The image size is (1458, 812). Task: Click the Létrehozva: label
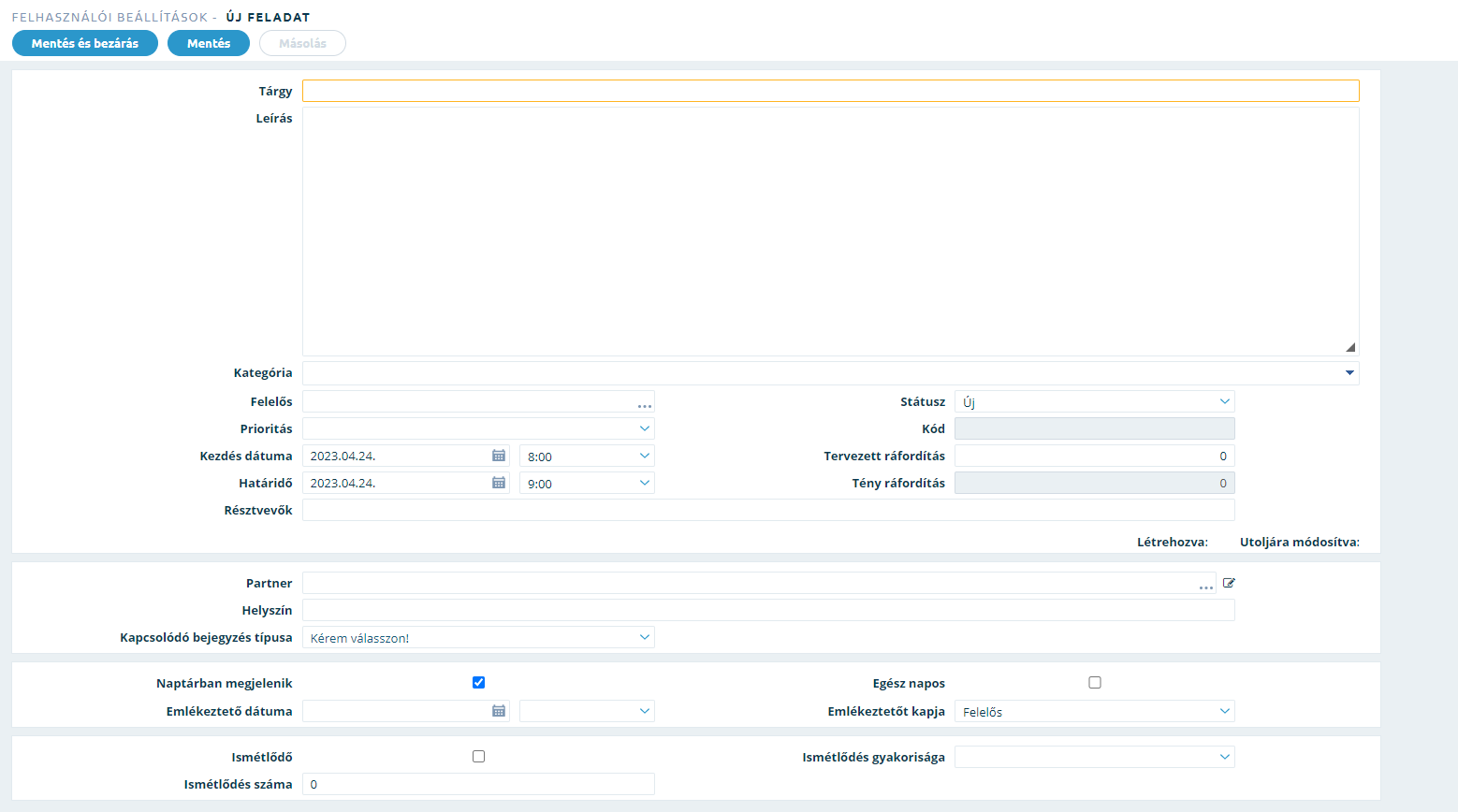tap(1173, 542)
